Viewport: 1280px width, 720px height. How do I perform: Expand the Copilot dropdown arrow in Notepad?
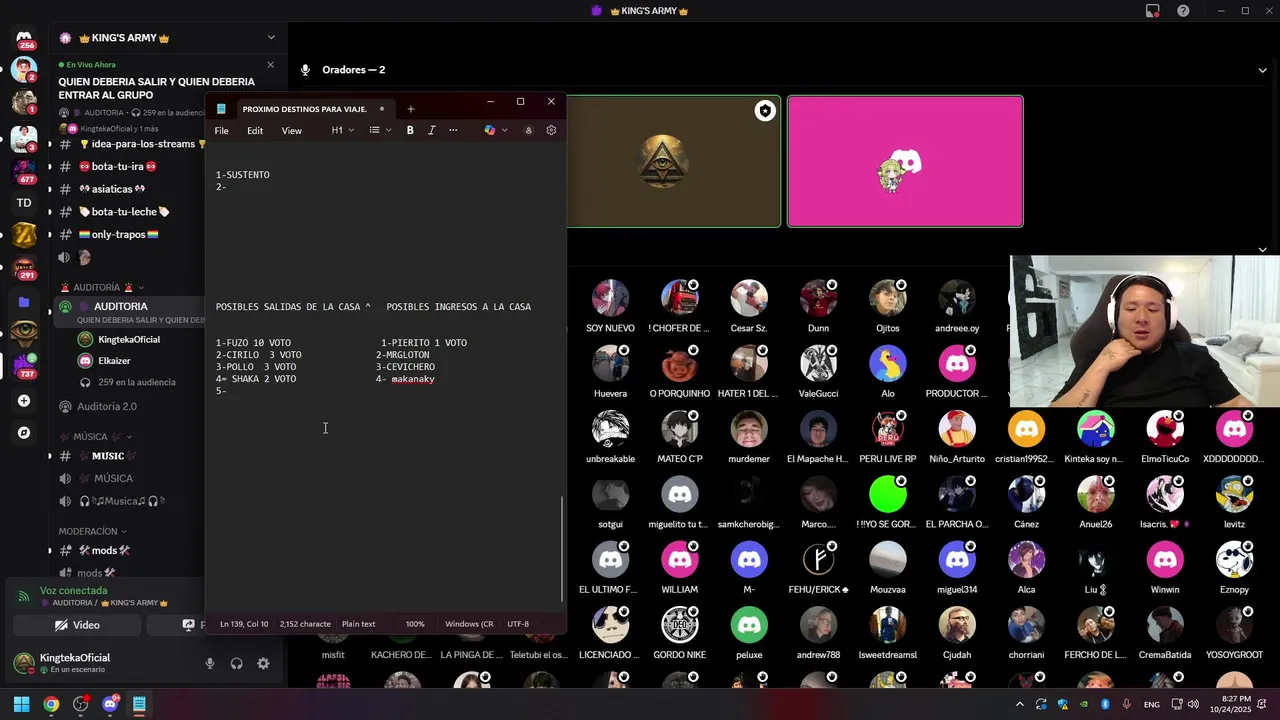pos(504,130)
